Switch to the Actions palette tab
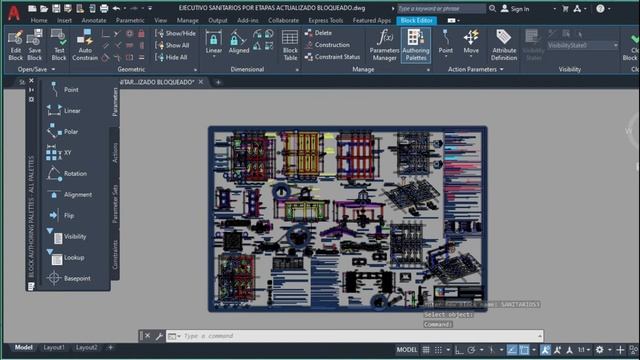 tap(115, 153)
